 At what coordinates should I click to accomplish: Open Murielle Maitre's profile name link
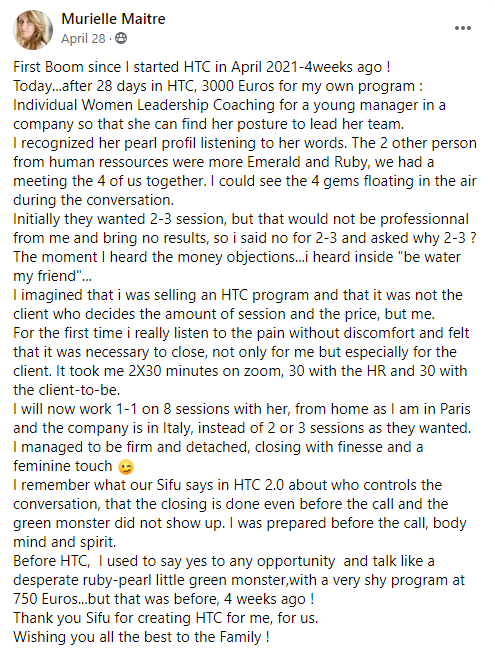(113, 19)
